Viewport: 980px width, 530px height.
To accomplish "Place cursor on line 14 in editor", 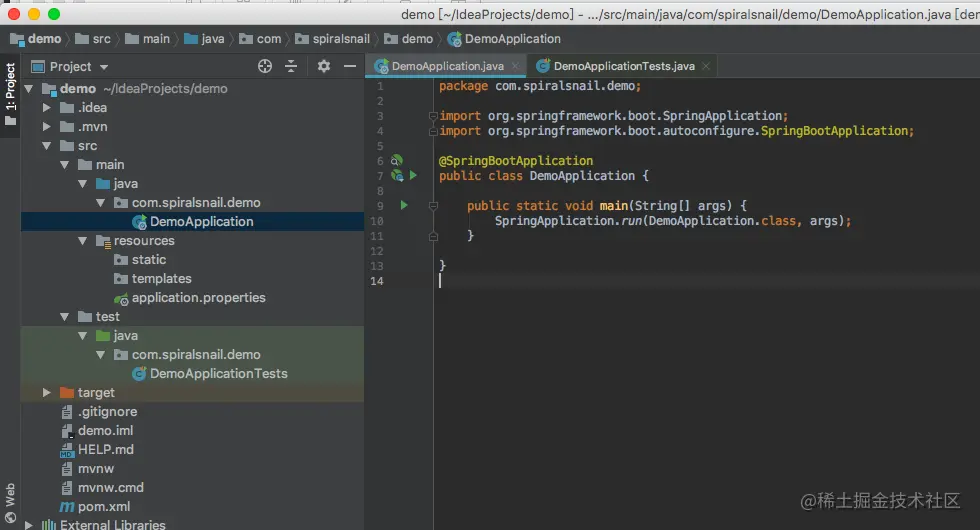I will tap(706, 281).
